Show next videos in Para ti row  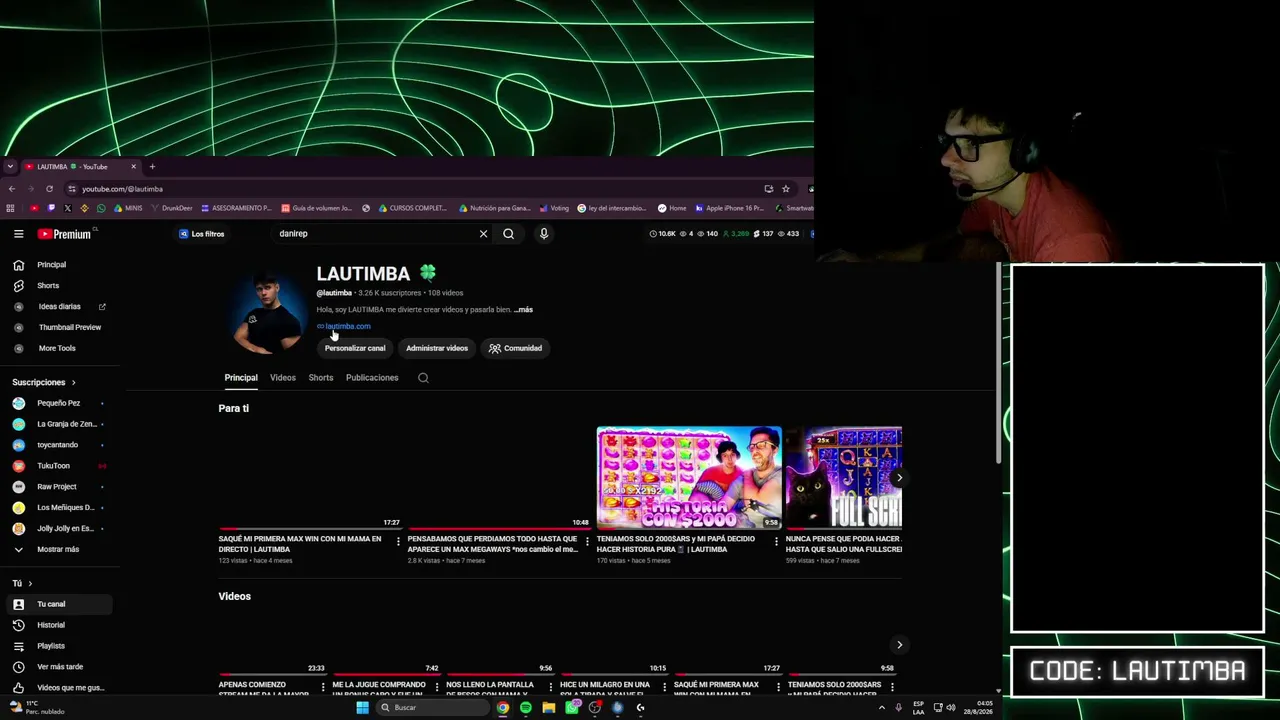click(x=899, y=478)
